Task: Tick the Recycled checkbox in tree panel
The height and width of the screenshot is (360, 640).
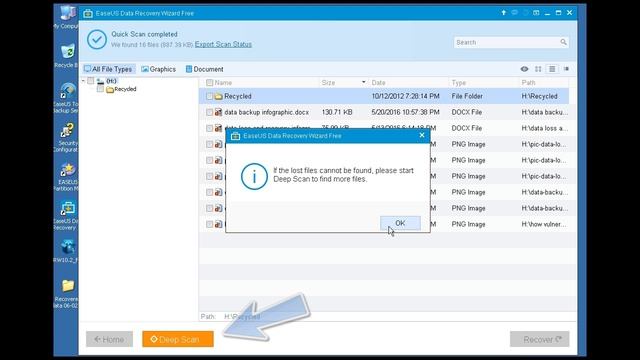Action: (x=100, y=89)
